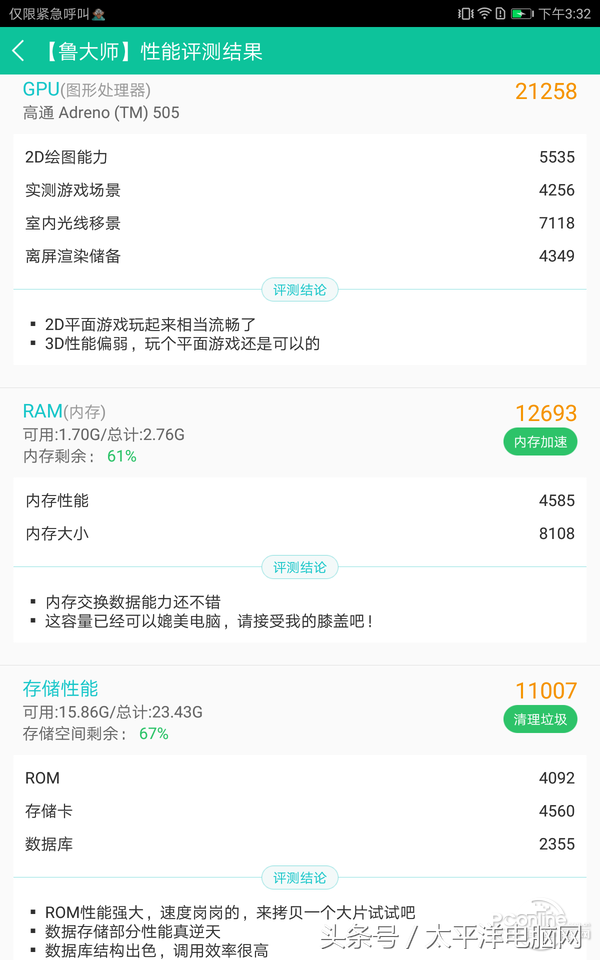This screenshot has height=960, width=600.
Task: Select the 离屏渲染储备 row
Action: click(x=300, y=256)
